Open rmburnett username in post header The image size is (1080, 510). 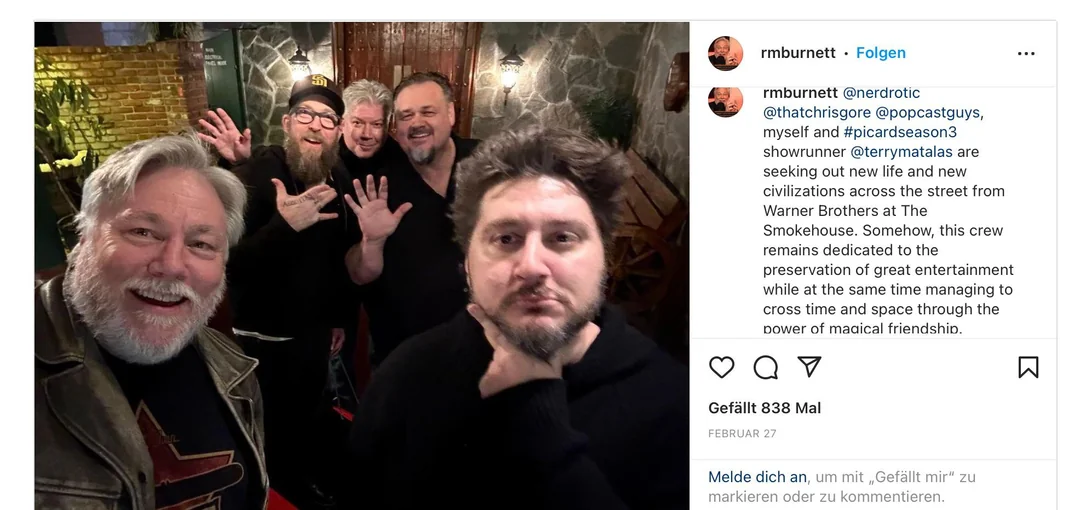click(x=798, y=53)
